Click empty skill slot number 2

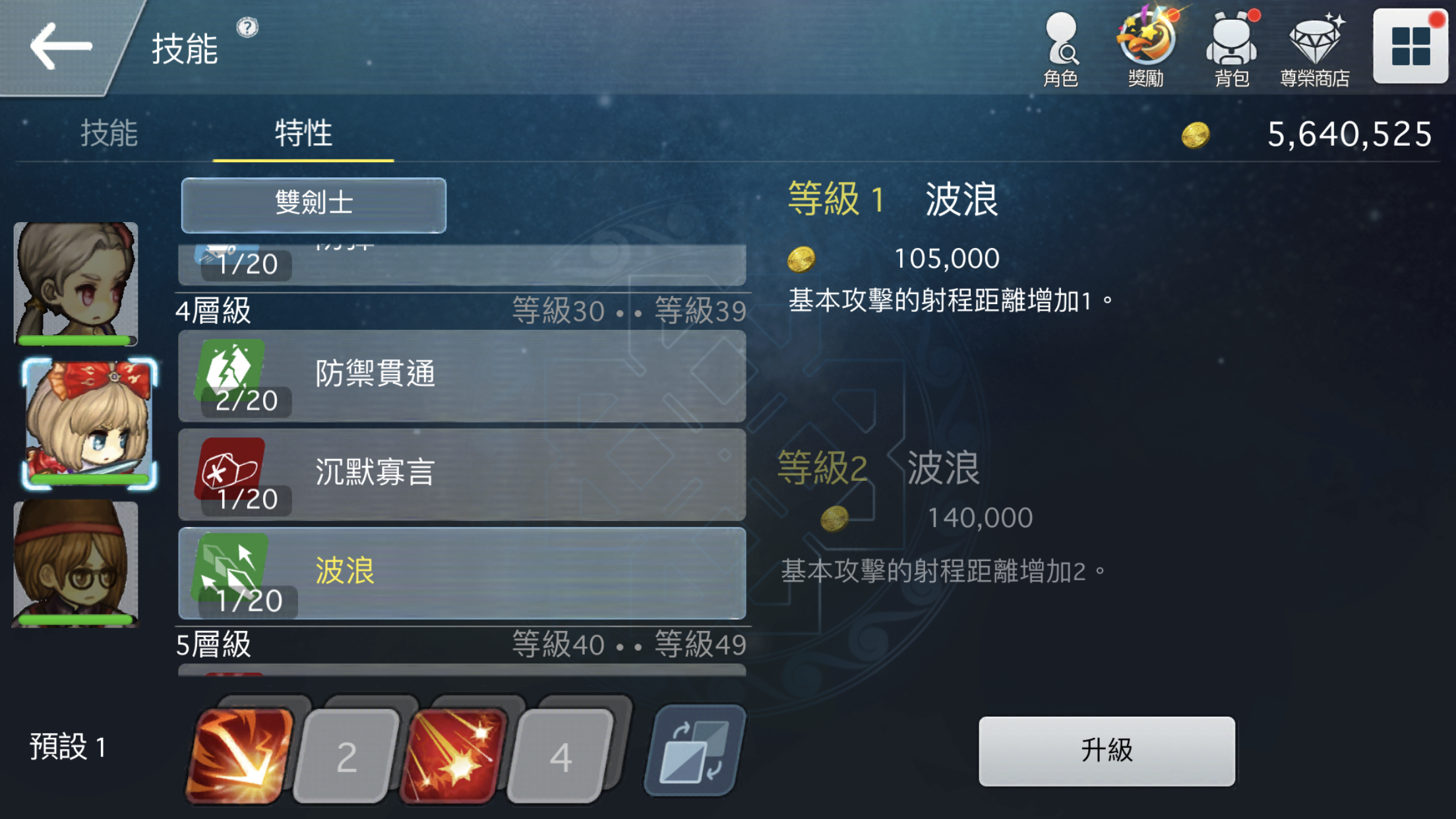347,756
